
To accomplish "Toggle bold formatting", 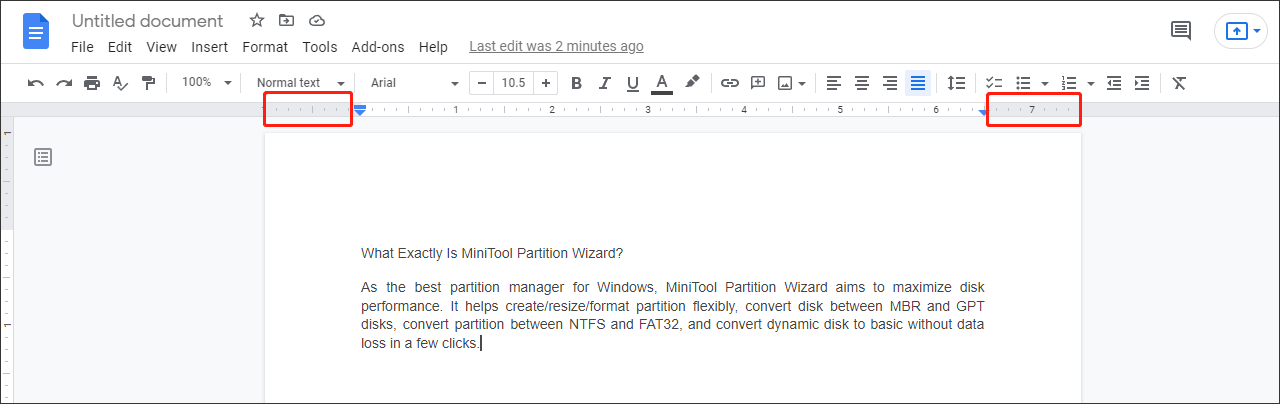I will (x=575, y=83).
